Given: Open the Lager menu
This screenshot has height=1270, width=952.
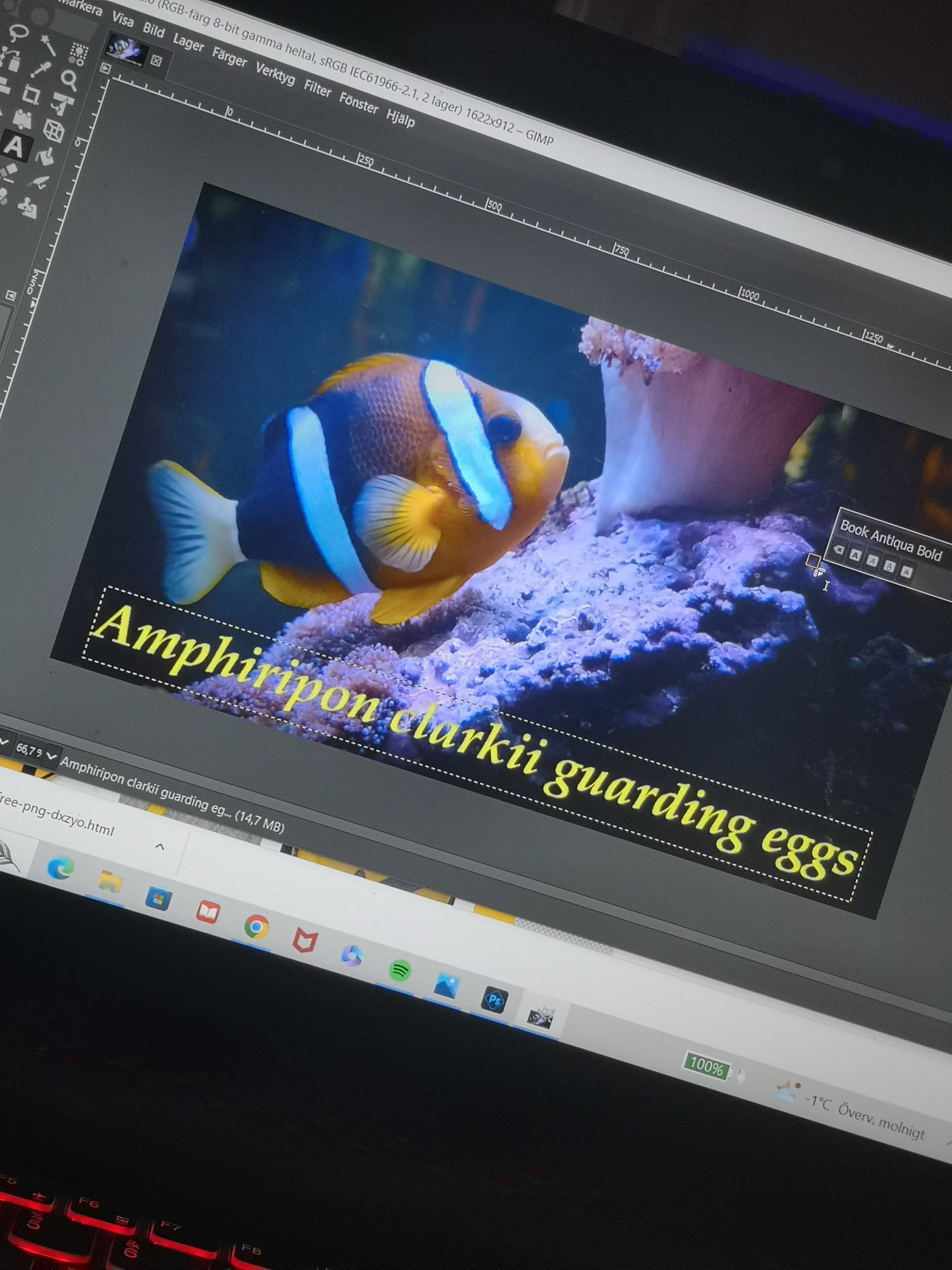Looking at the screenshot, I should tap(188, 43).
